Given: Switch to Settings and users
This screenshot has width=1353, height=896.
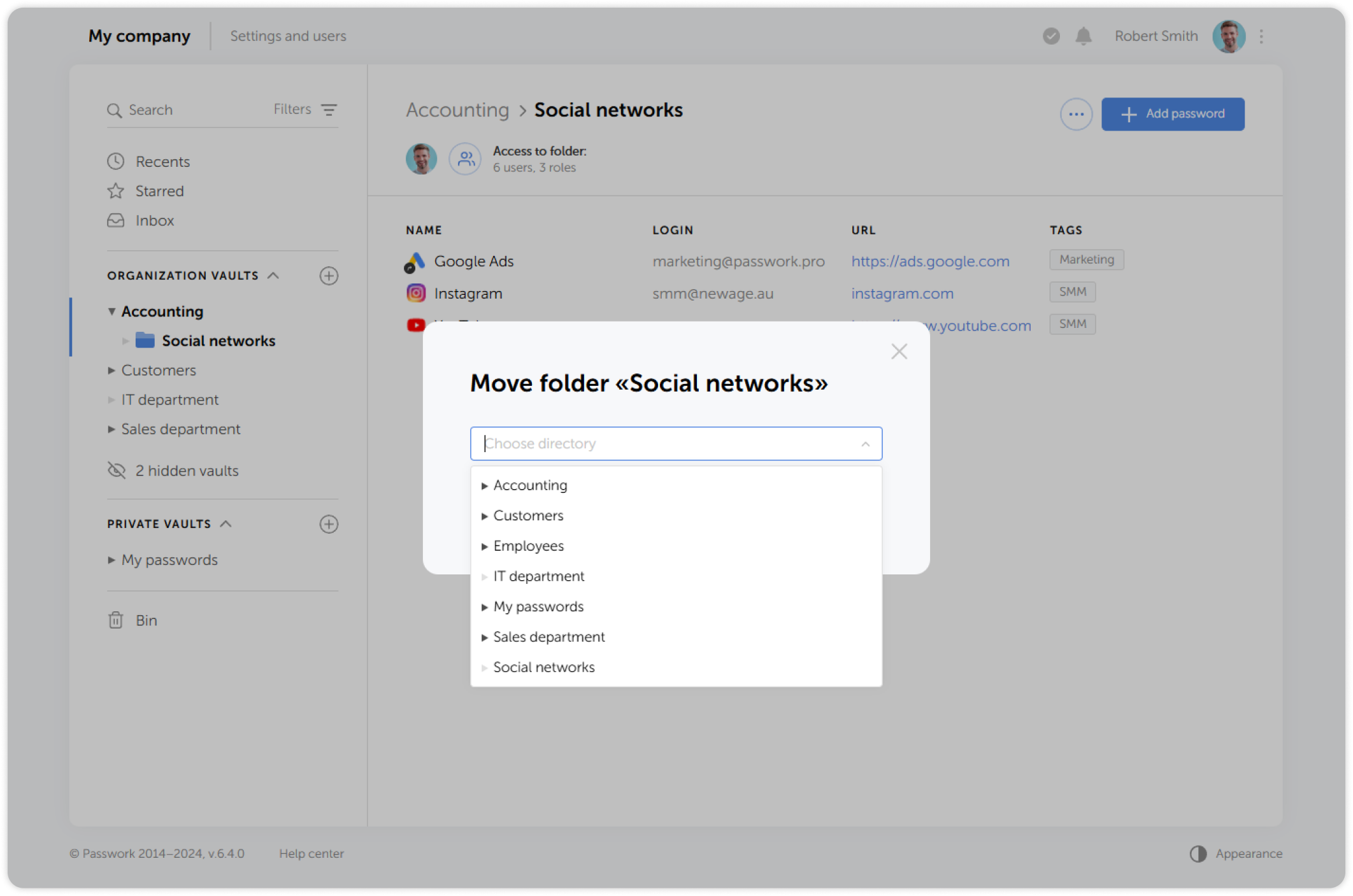Looking at the screenshot, I should 287,36.
